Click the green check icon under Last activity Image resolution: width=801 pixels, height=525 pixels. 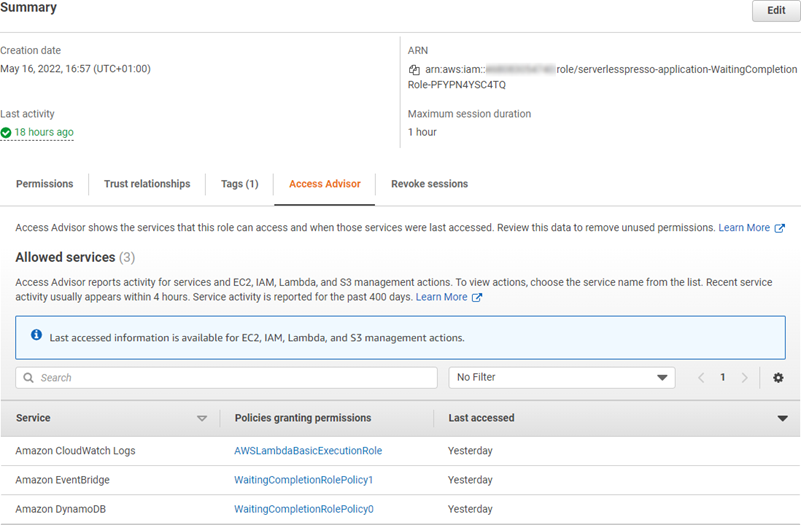(x=6, y=133)
